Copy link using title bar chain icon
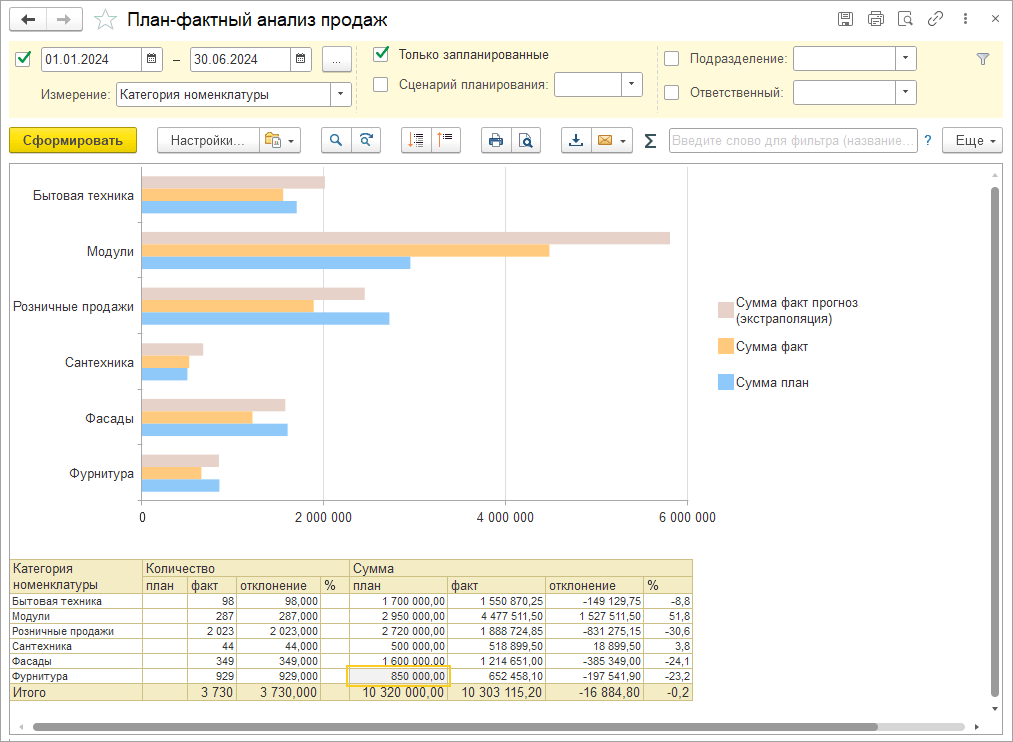Viewport: 1013px width, 742px height. point(935,19)
